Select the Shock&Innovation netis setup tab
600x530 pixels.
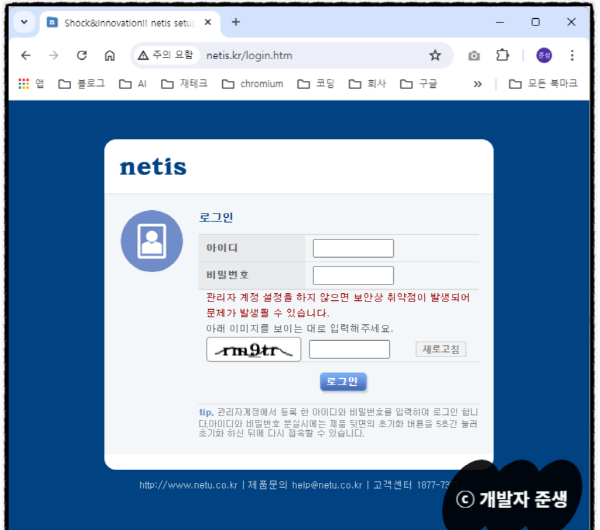click(129, 23)
